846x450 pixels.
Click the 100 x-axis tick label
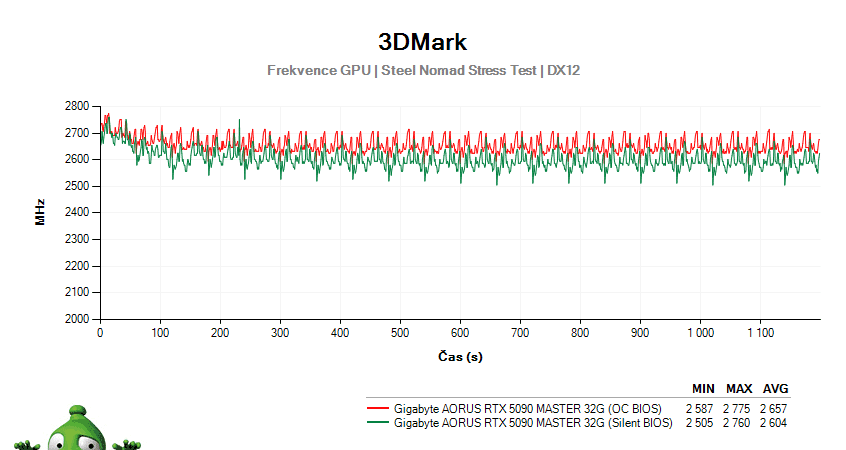tap(160, 333)
